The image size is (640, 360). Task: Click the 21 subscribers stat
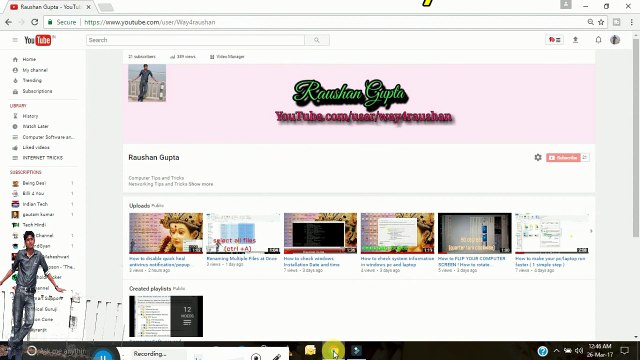point(142,57)
